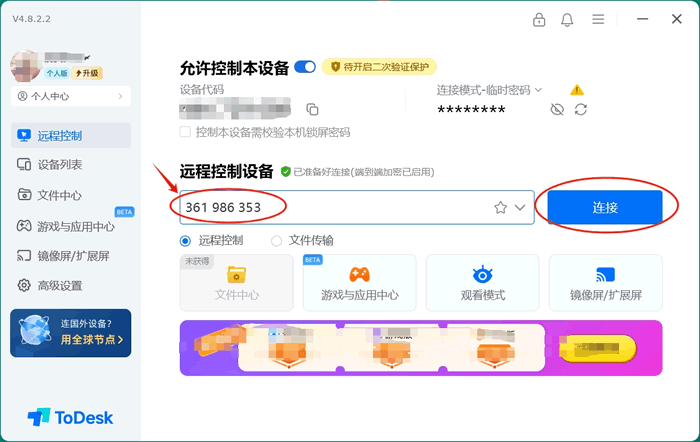Click the blue 连接 button

tap(605, 207)
